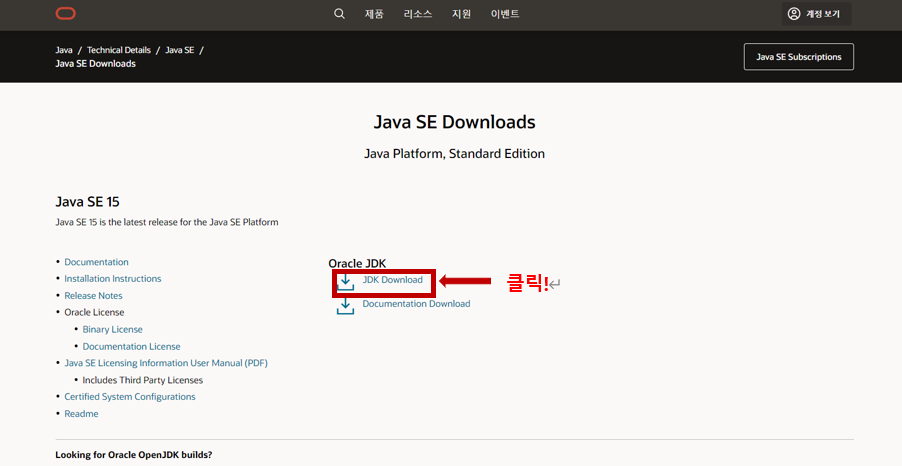Image resolution: width=902 pixels, height=466 pixels.
Task: Open the 리소스 menu
Action: click(418, 14)
